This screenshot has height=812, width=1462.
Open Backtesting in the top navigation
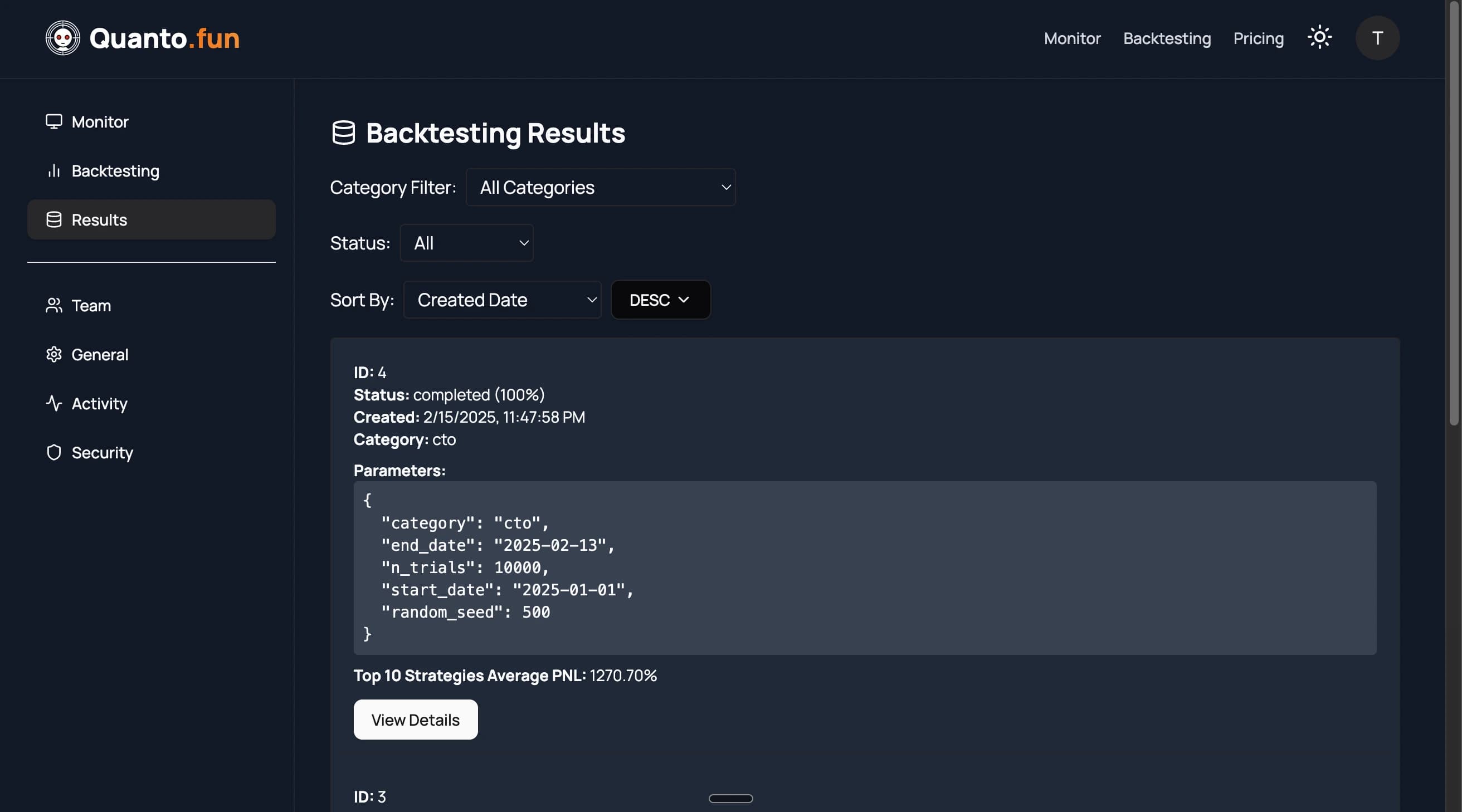[x=1167, y=38]
